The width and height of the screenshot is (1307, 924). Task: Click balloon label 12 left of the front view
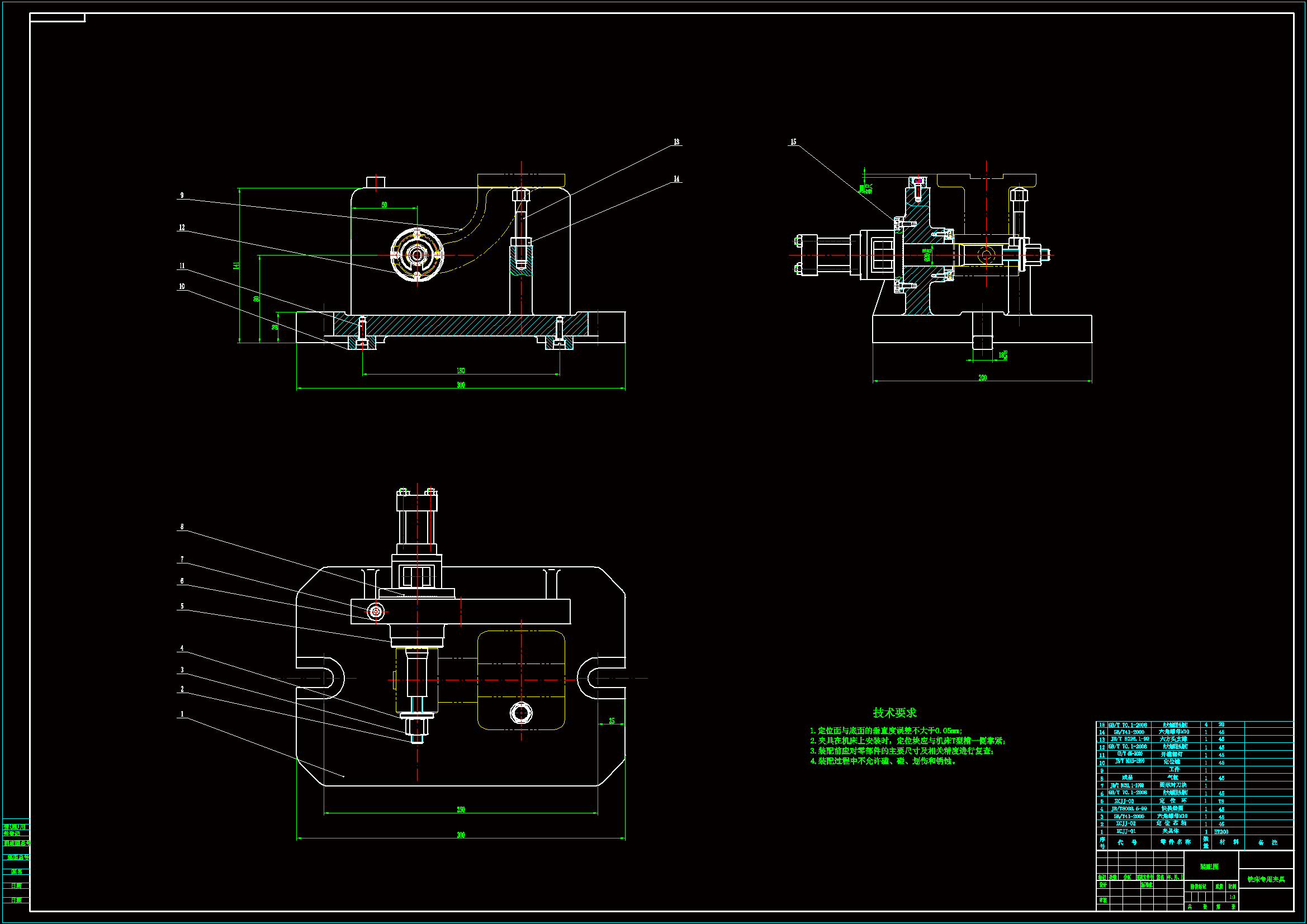pos(182,227)
